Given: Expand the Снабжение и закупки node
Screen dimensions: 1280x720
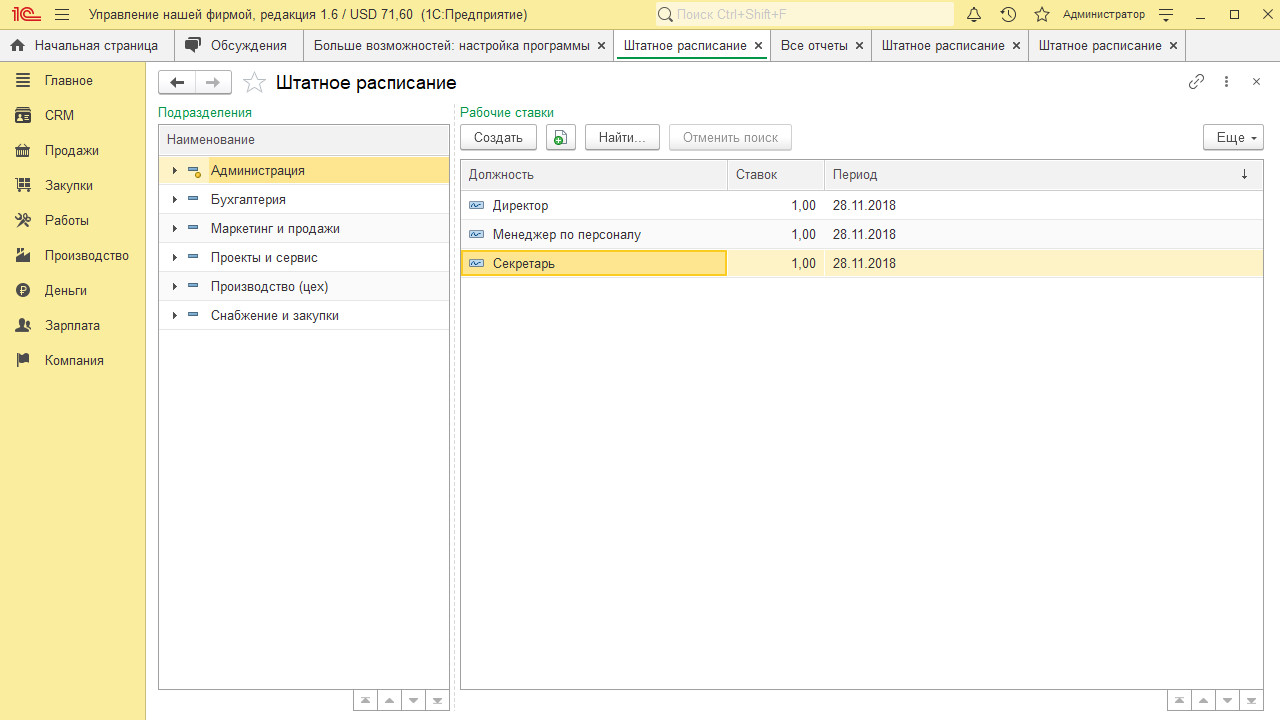Looking at the screenshot, I should 174,316.
